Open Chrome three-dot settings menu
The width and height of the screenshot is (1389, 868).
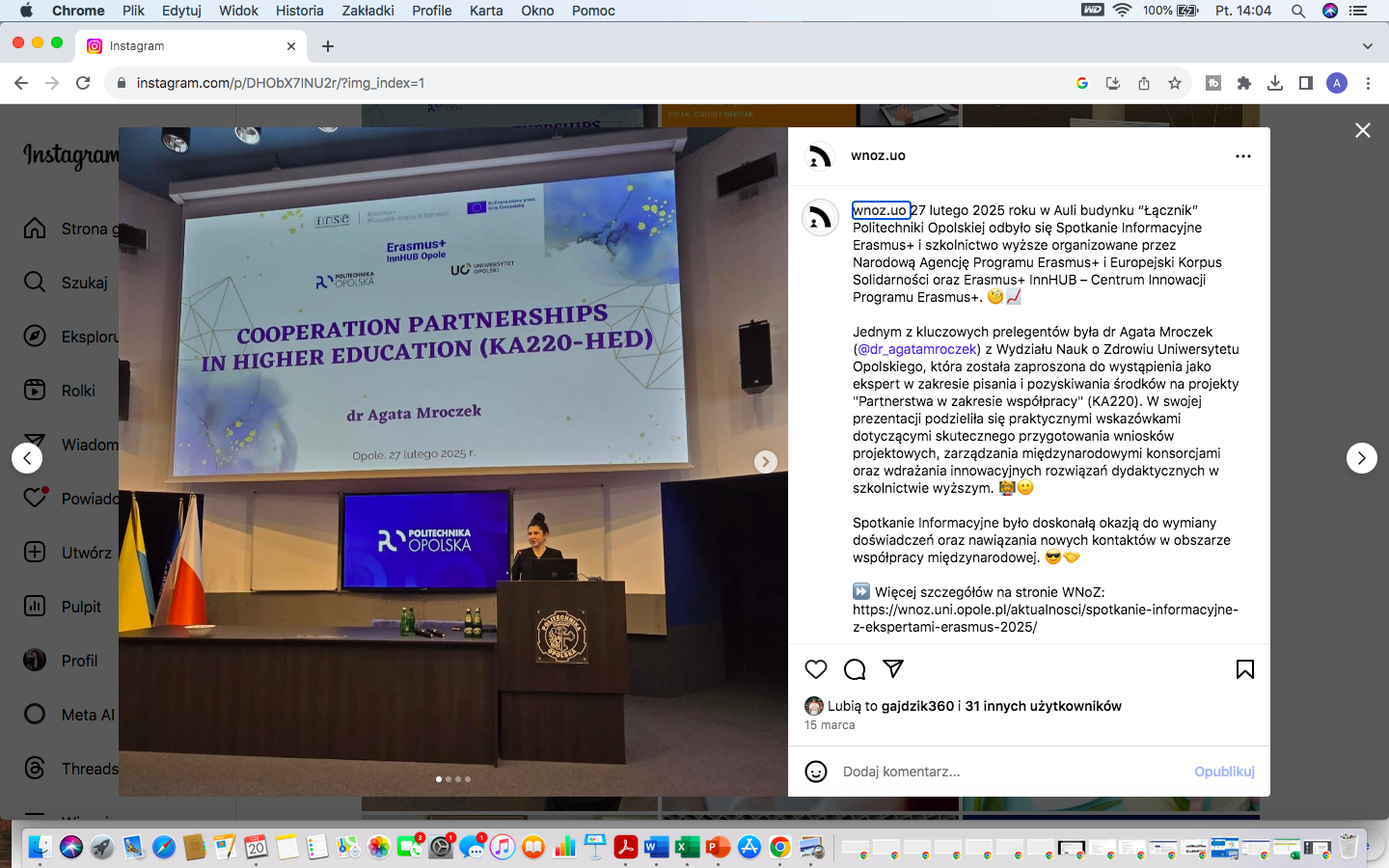coord(1368,83)
